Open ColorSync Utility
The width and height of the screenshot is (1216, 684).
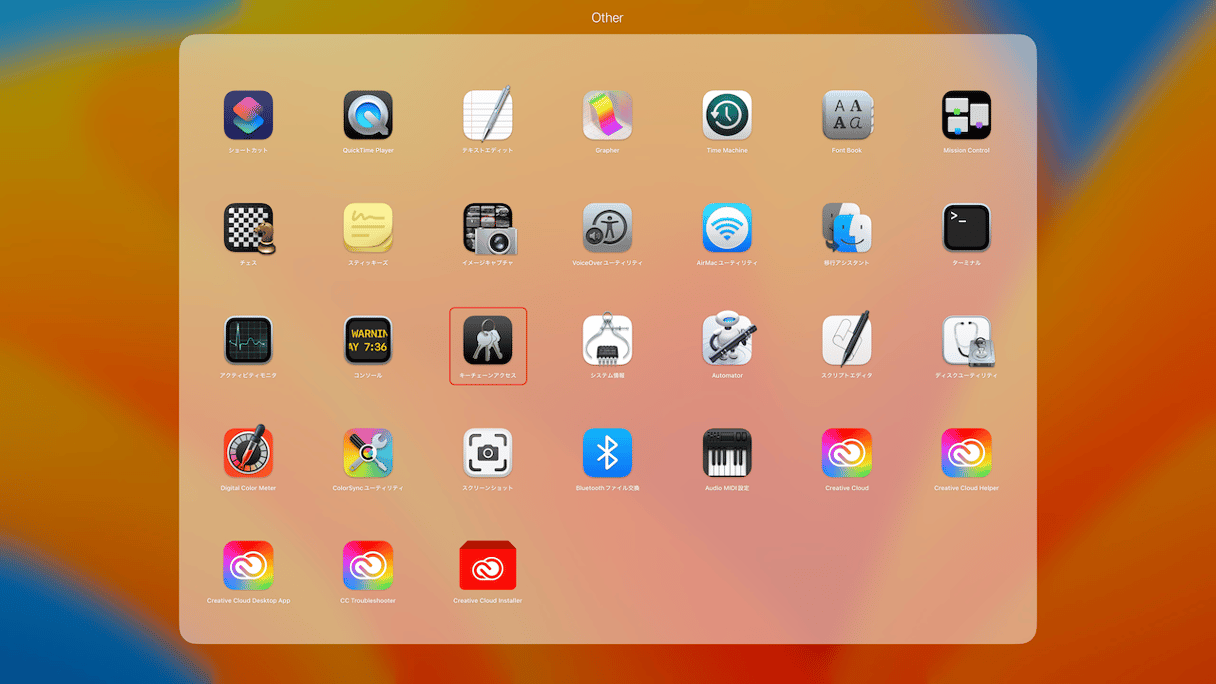point(368,453)
